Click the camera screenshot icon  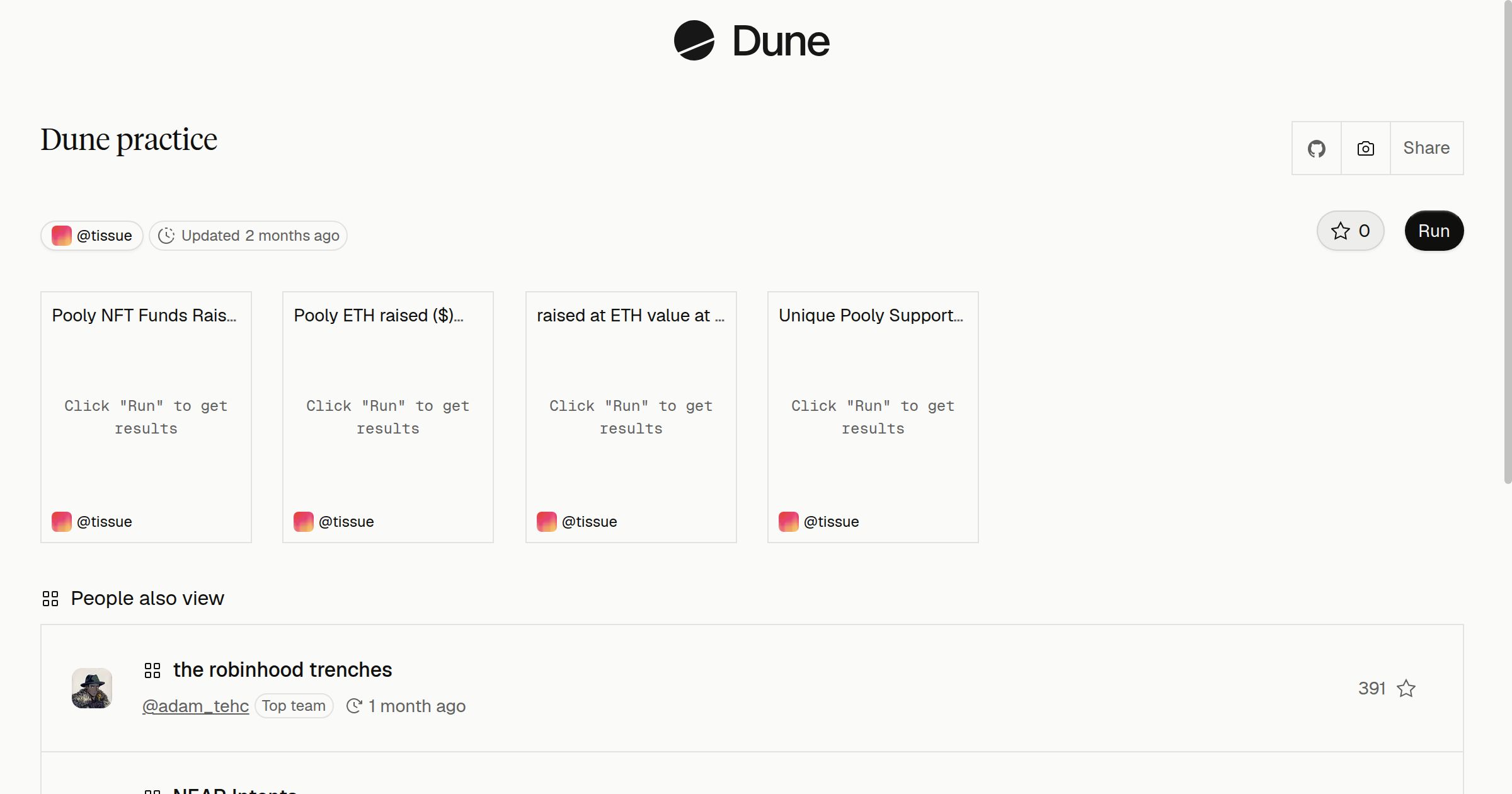point(1365,149)
